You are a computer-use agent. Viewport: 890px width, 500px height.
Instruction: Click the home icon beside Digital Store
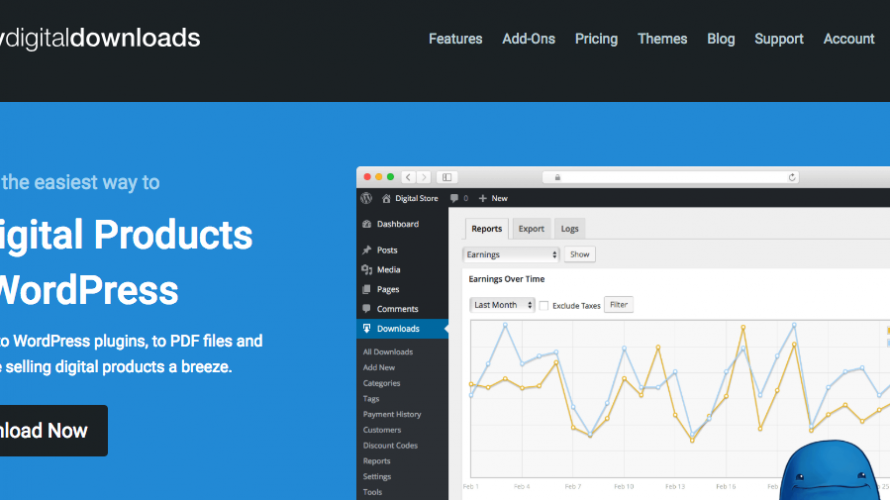386,198
